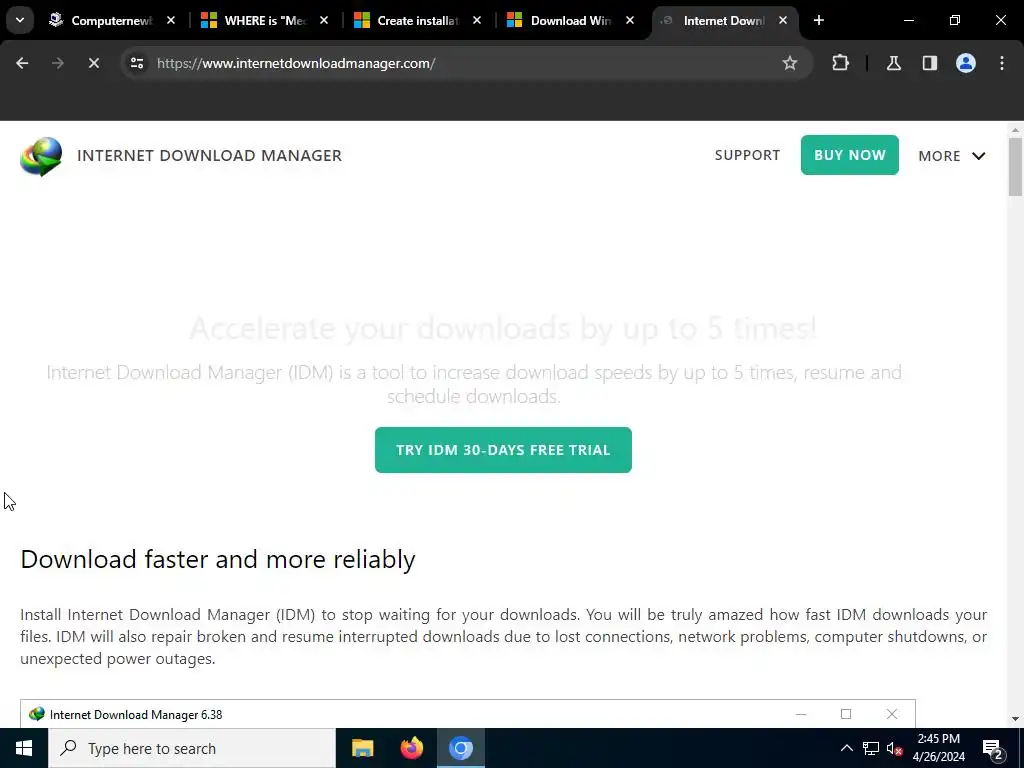Open Firefox from the taskbar

click(411, 748)
